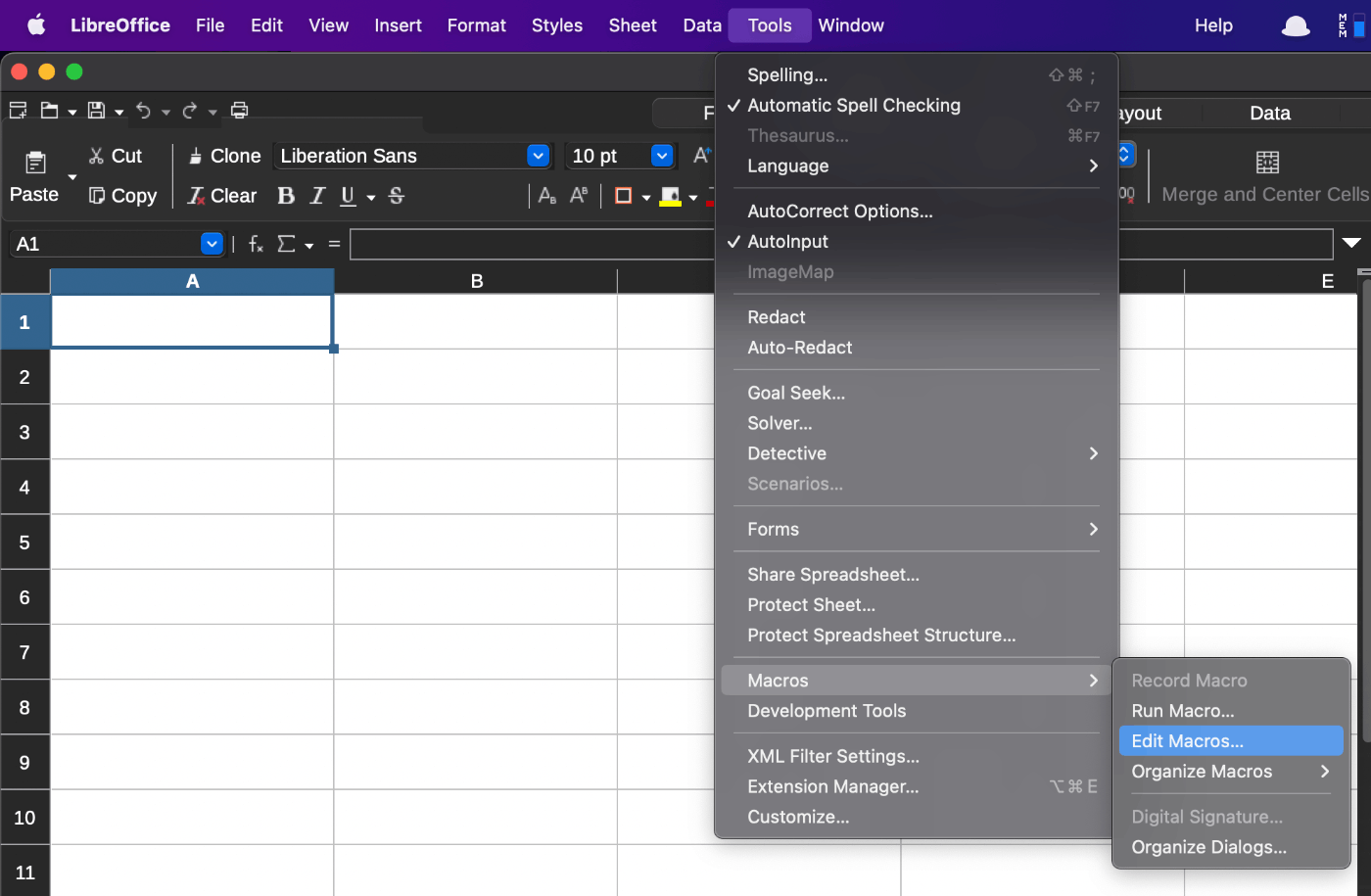This screenshot has height=896, width=1371.
Task: Select row 5 header
Action: 24,542
